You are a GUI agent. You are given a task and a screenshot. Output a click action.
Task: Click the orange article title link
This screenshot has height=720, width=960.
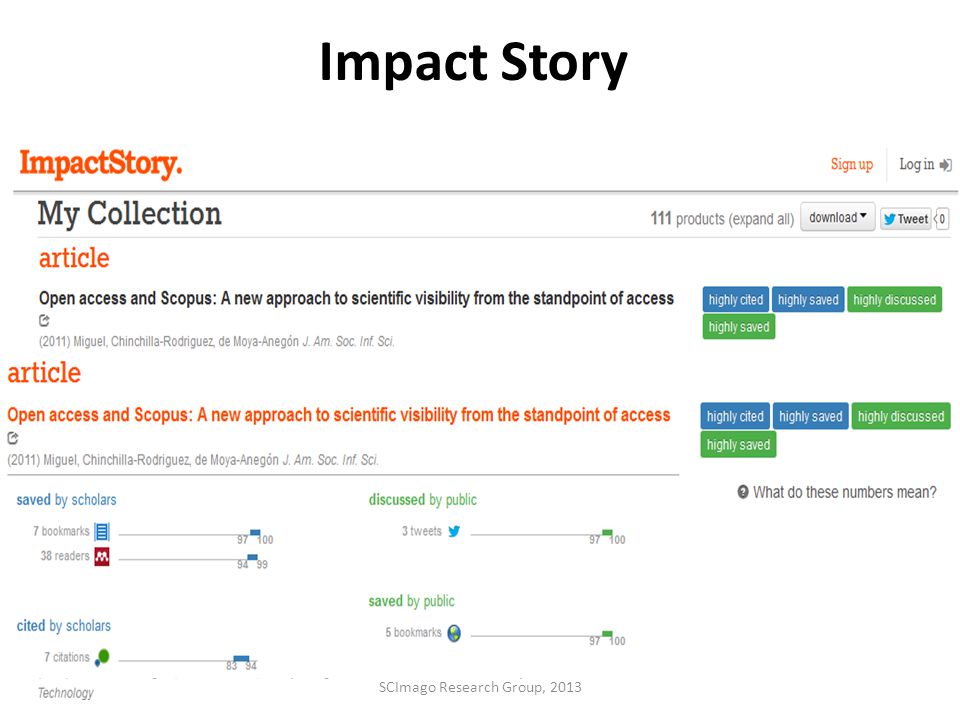[339, 415]
